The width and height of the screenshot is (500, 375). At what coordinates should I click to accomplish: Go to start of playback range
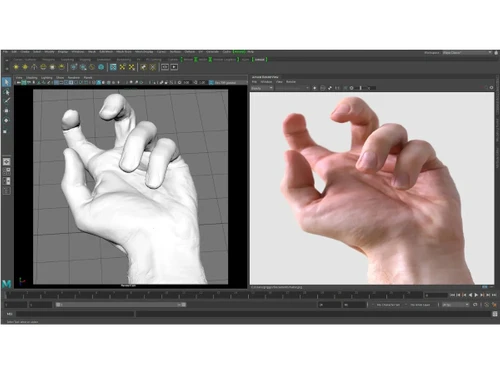point(452,295)
